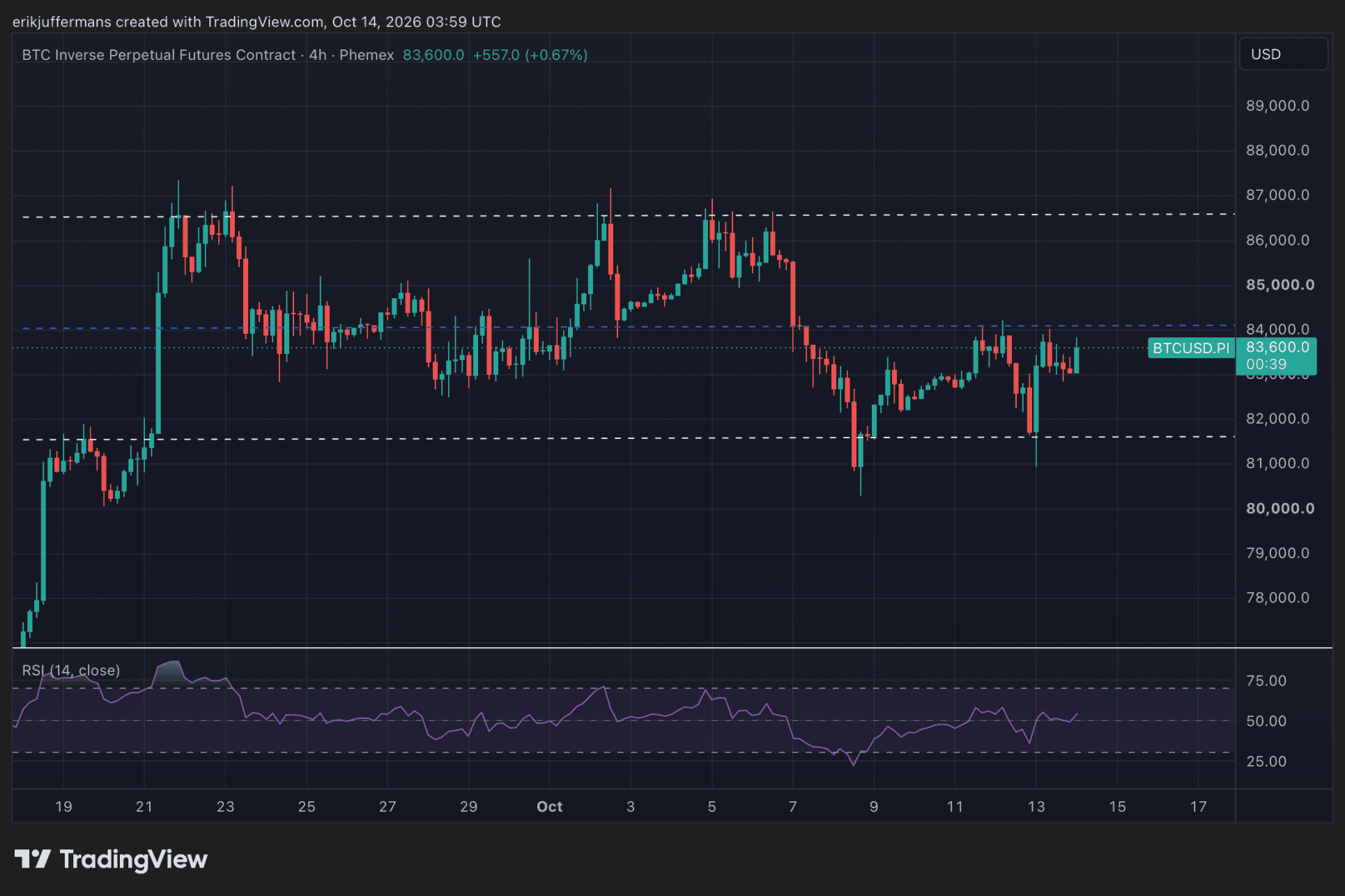
Task: Click the 4h timeframe label in chart title
Action: coord(318,55)
